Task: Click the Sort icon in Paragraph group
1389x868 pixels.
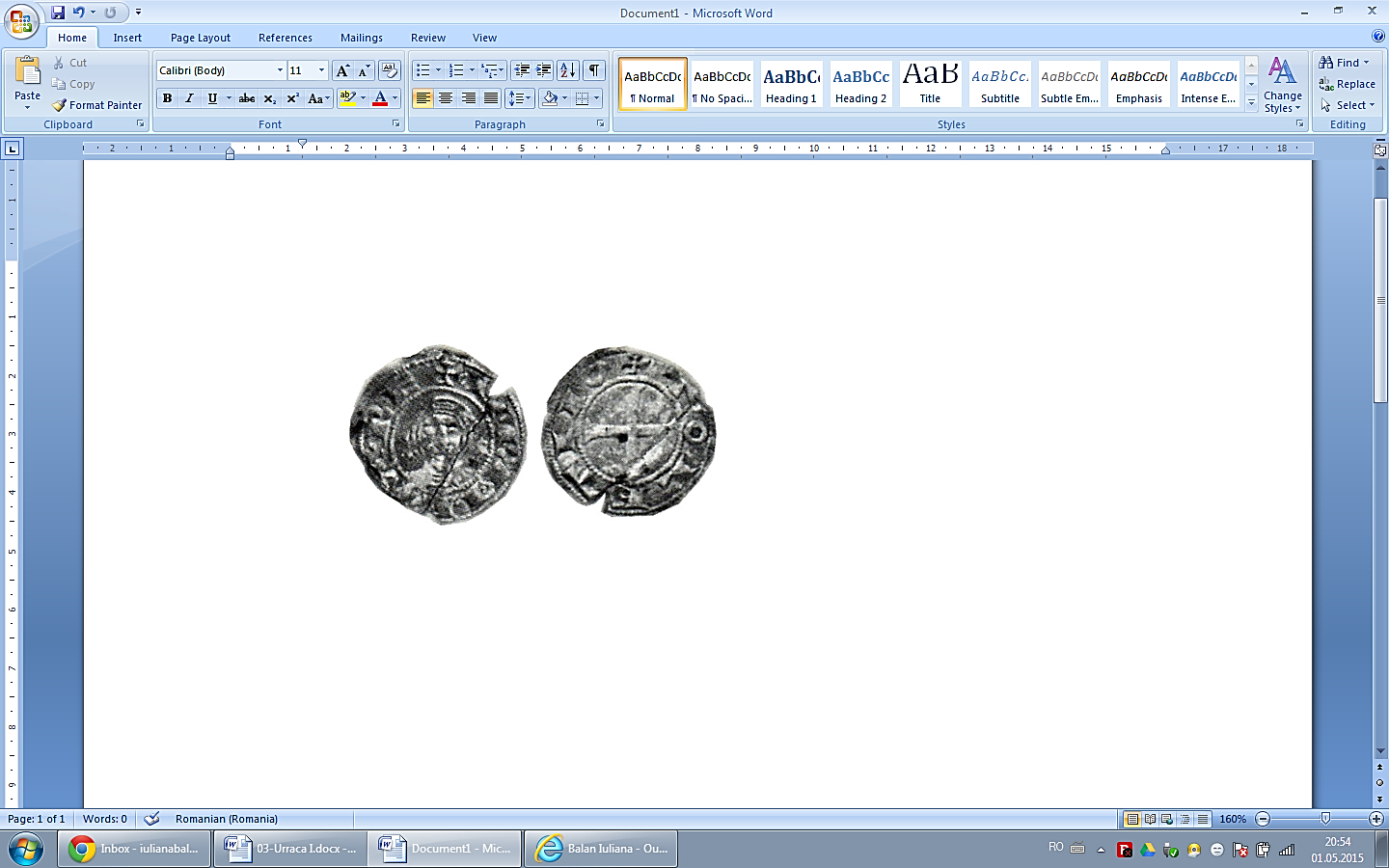Action: click(568, 70)
